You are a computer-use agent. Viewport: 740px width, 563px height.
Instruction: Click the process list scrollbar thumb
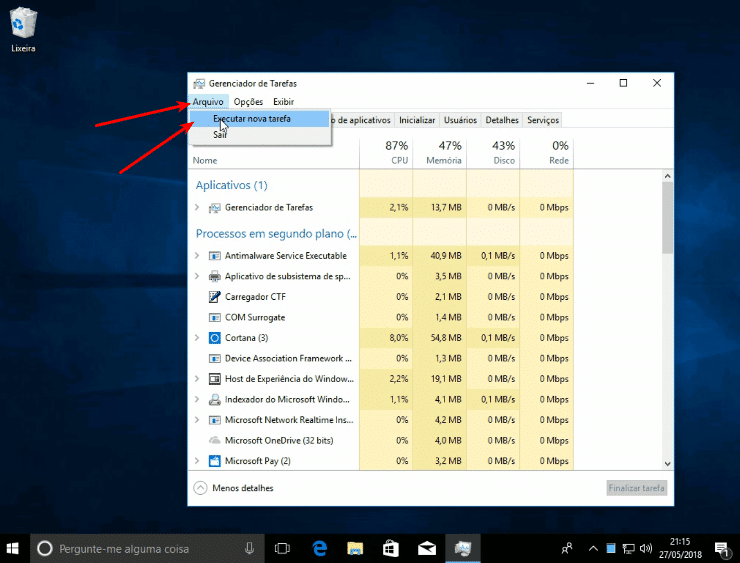667,218
